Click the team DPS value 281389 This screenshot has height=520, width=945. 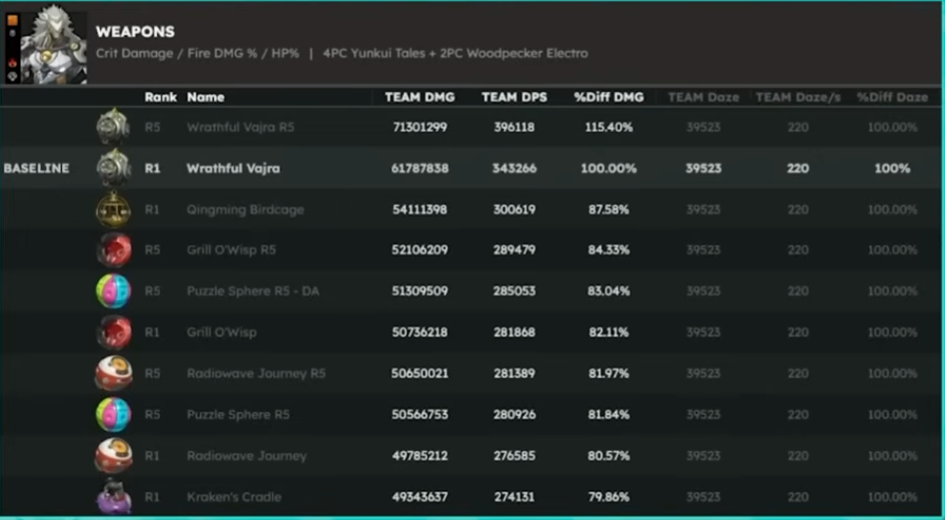514,374
